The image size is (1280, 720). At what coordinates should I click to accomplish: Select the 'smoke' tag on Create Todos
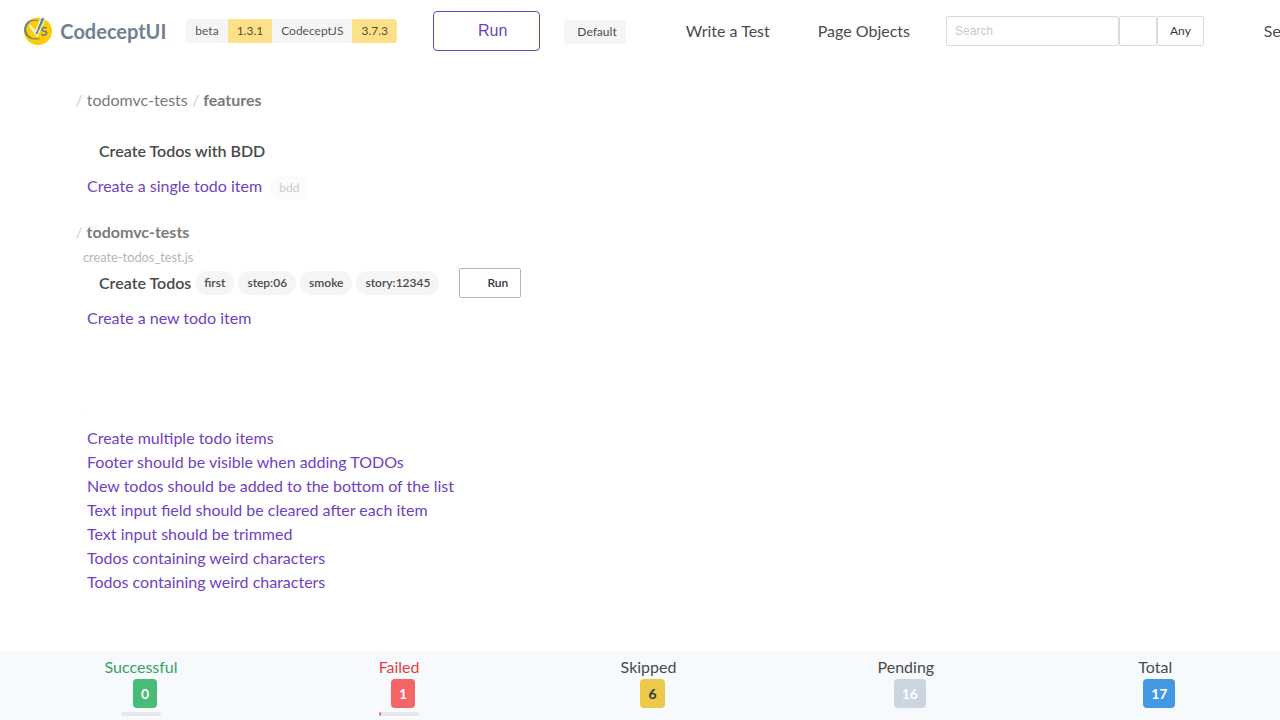click(x=325, y=283)
